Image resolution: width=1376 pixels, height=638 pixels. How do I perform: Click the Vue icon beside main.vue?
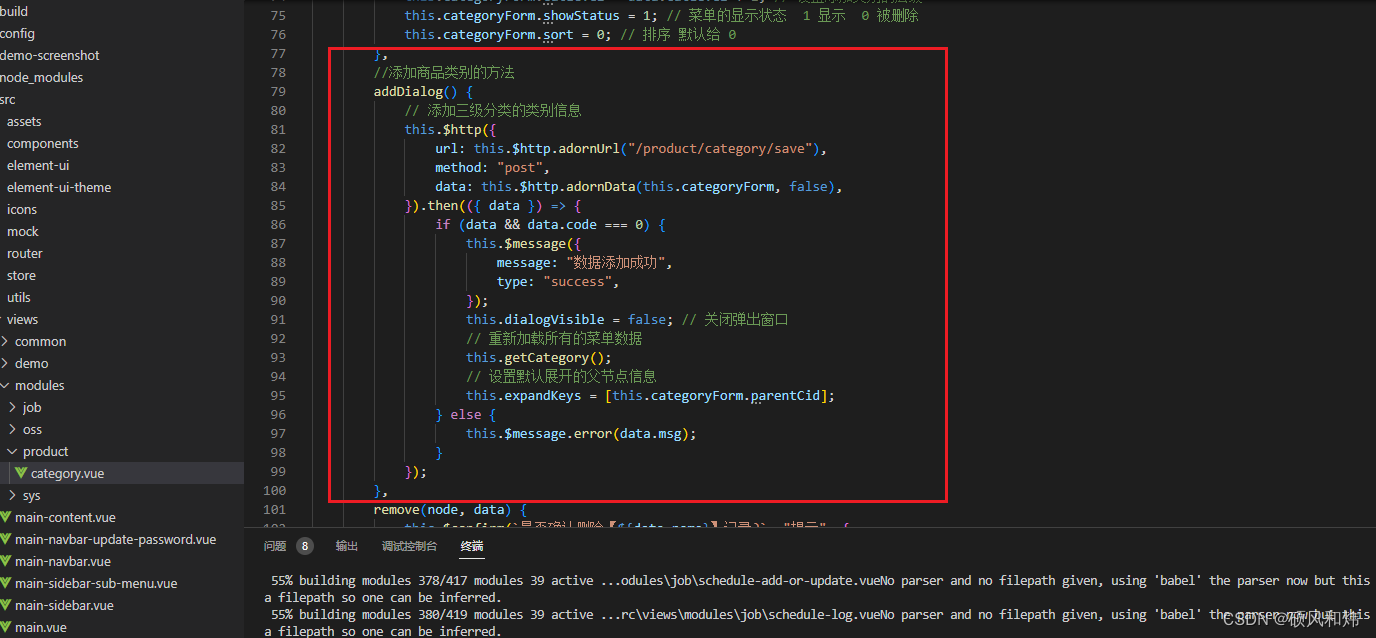[x=6, y=627]
